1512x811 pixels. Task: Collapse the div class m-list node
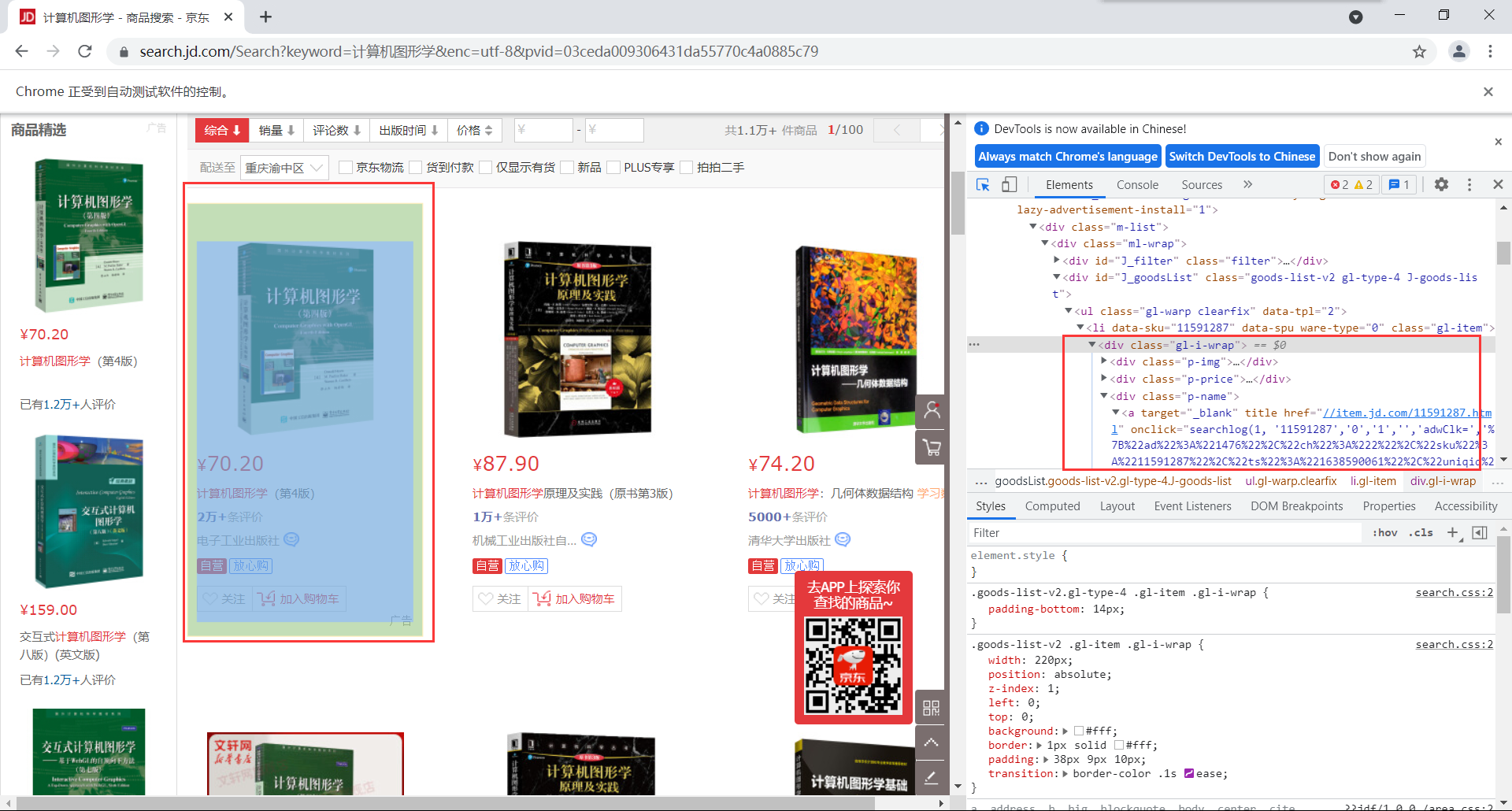1033,227
